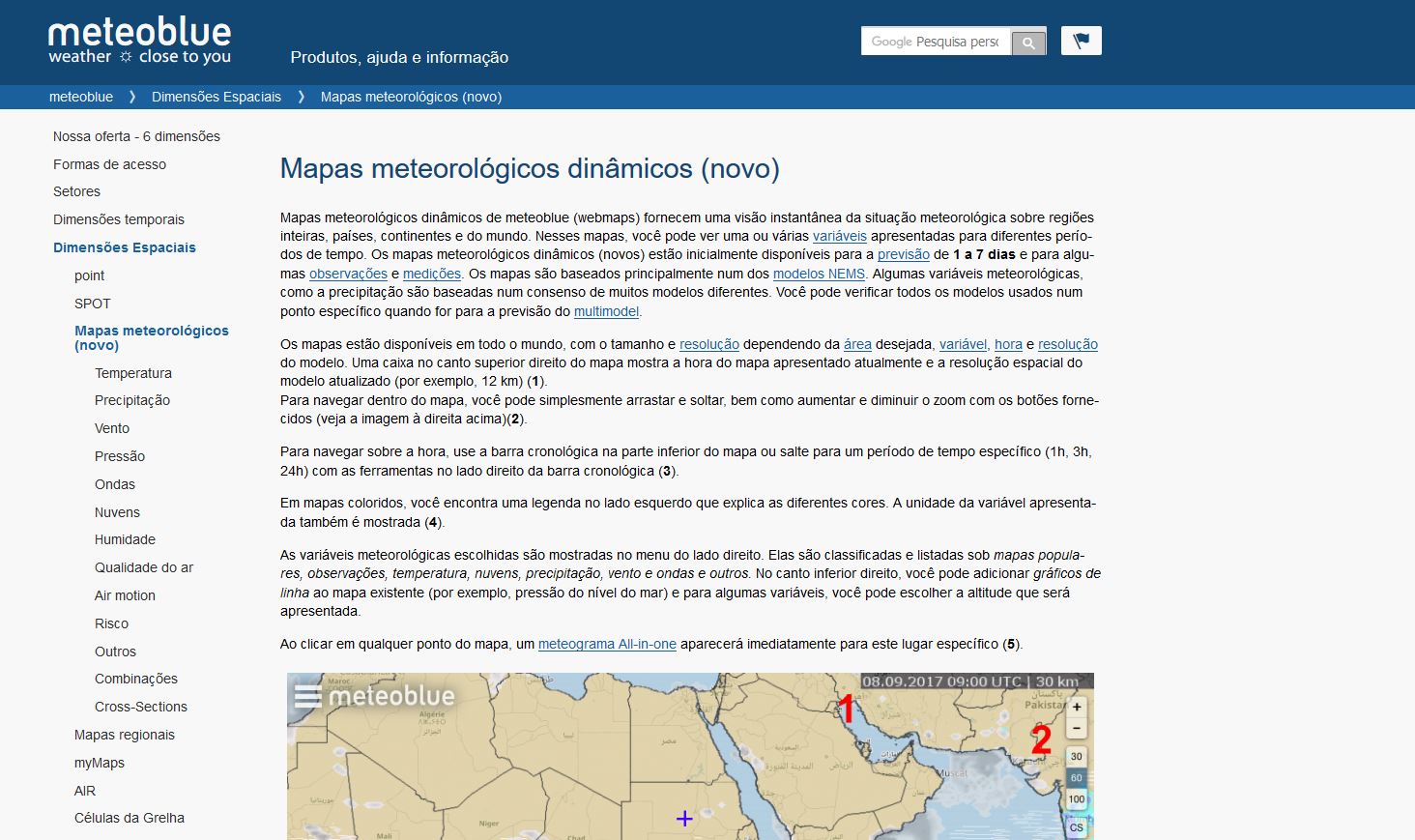Image resolution: width=1415 pixels, height=840 pixels.
Task: Open the meteograma All-in-one link
Action: (607, 644)
